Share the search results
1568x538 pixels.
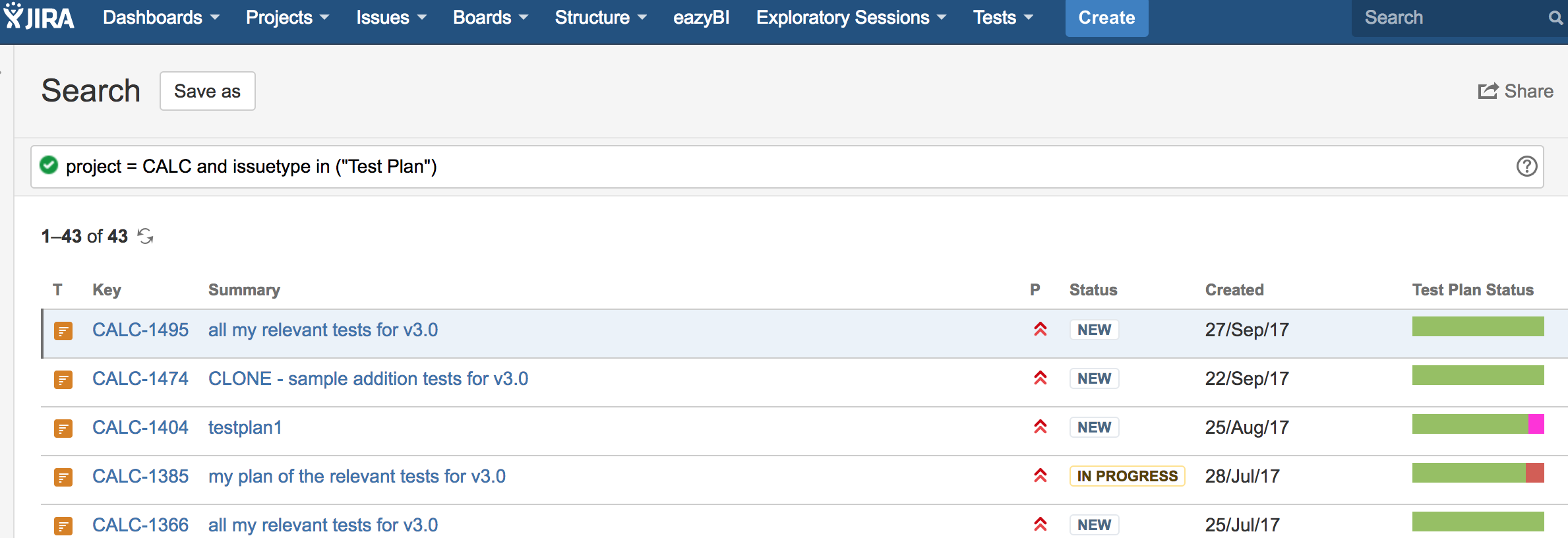pos(1515,91)
